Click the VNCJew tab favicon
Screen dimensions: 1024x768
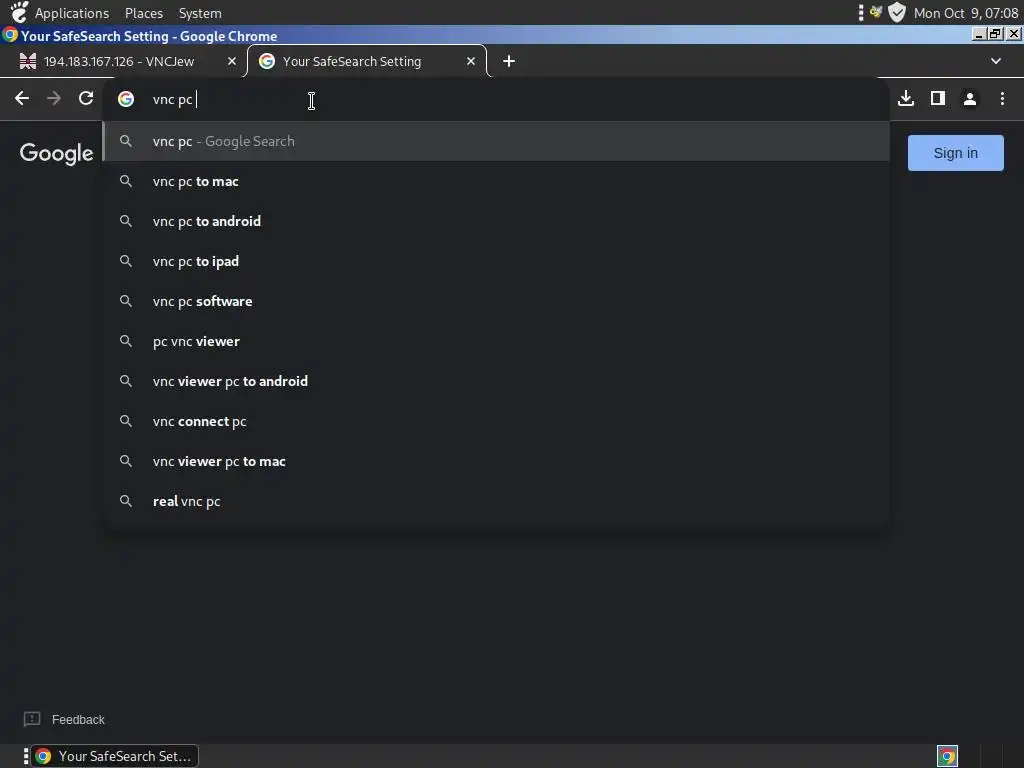tap(28, 61)
